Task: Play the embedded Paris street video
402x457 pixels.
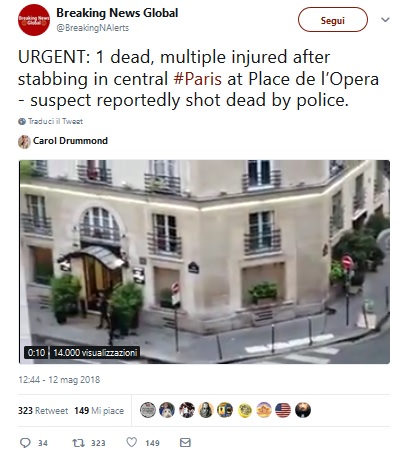Action: 204,262
